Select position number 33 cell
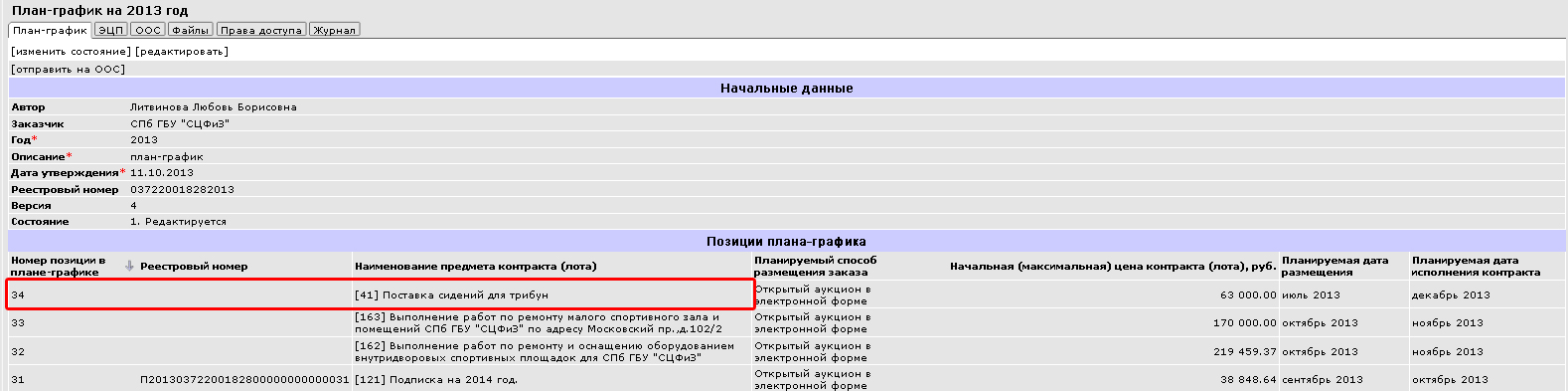Image resolution: width=1568 pixels, height=391 pixels. 18,322
